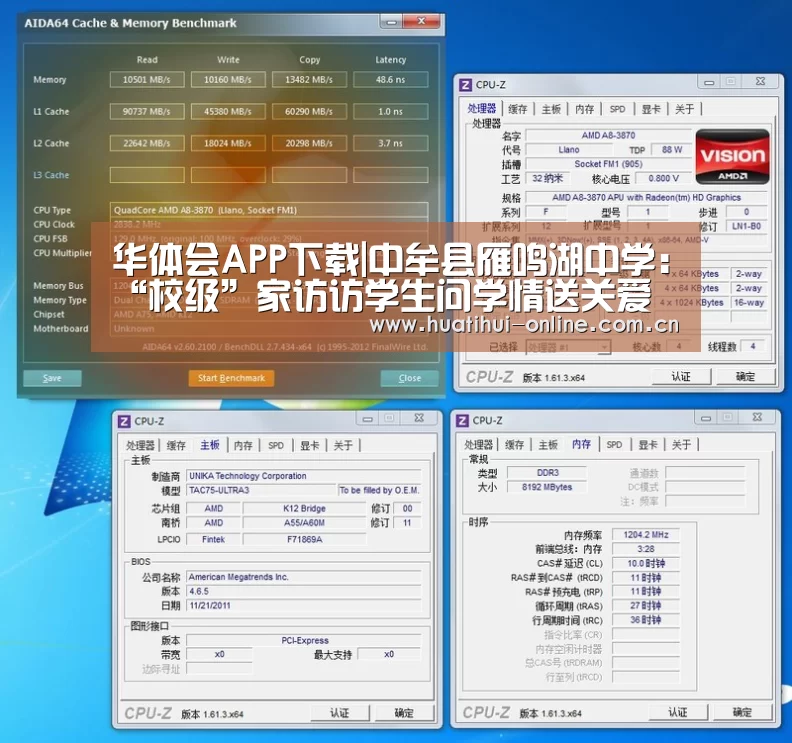
Task: Click memory size field 8192 MBytes
Action: [547, 487]
